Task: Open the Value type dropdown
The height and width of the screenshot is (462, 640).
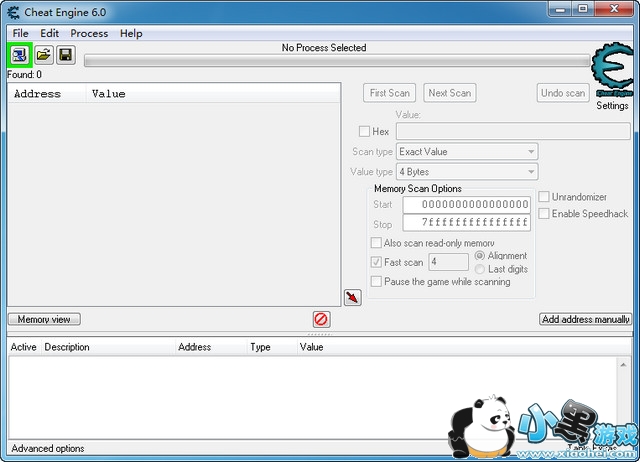Action: (x=467, y=172)
